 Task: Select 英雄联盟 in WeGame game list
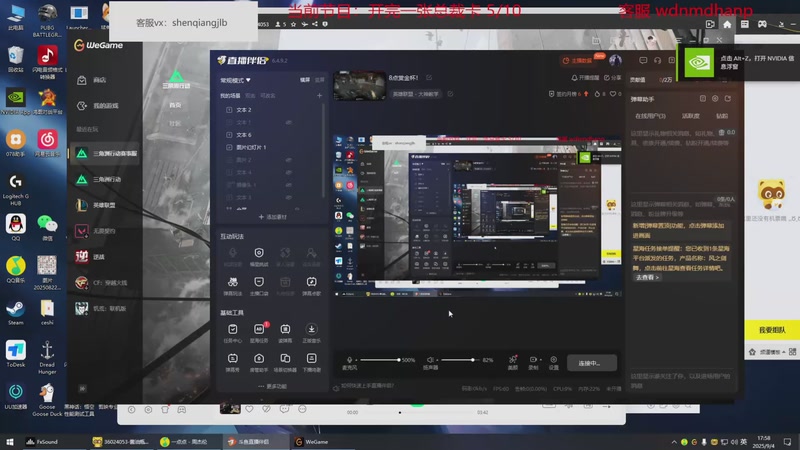click(x=104, y=205)
